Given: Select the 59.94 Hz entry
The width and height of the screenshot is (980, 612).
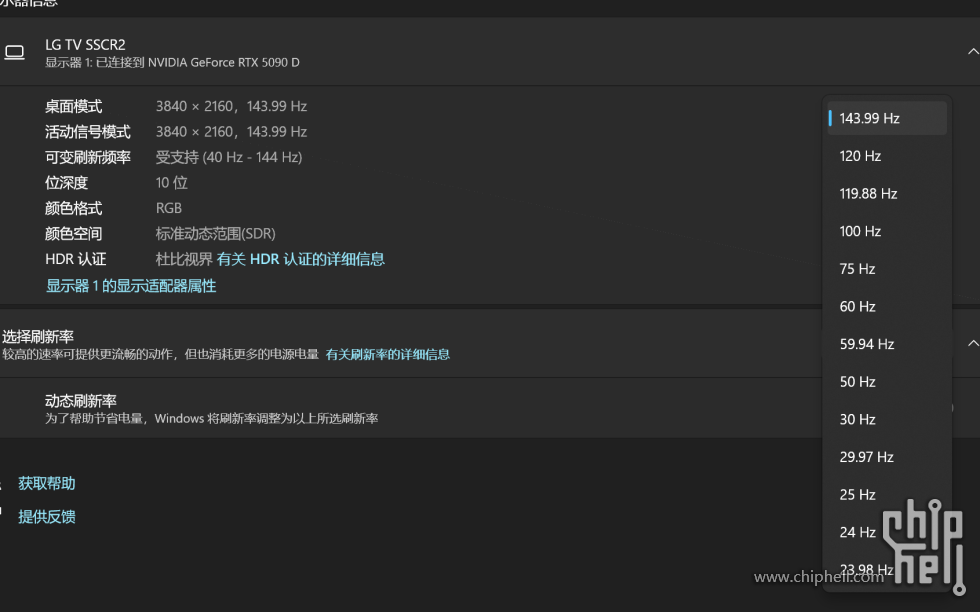Looking at the screenshot, I should click(x=866, y=344).
